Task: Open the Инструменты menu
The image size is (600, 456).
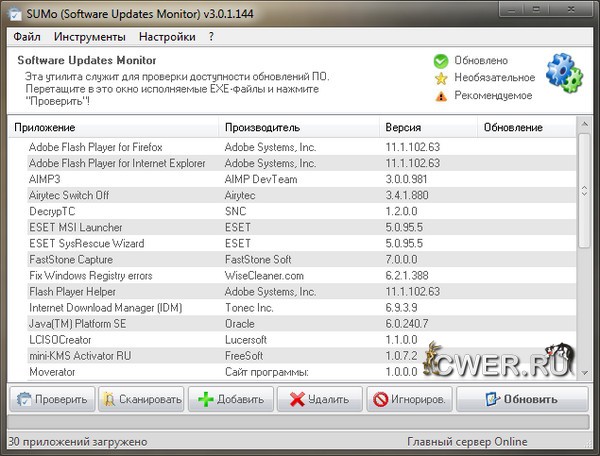Action: (90, 37)
